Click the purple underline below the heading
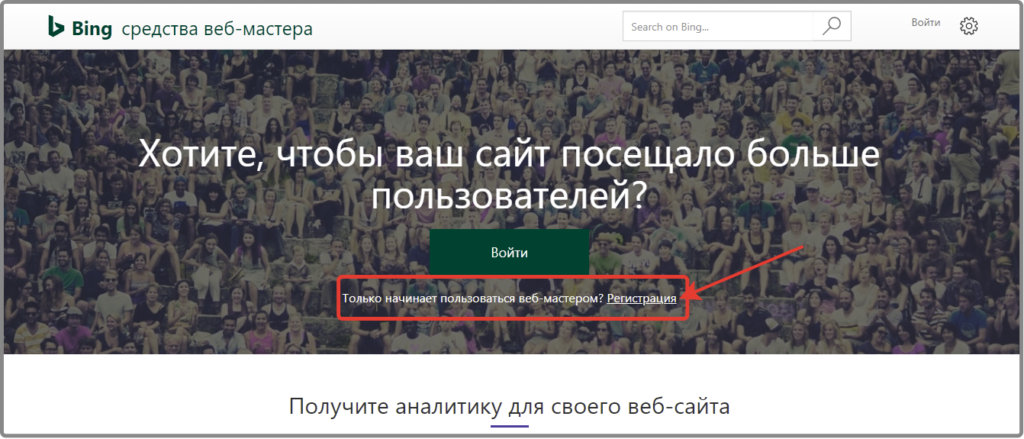 pos(510,427)
